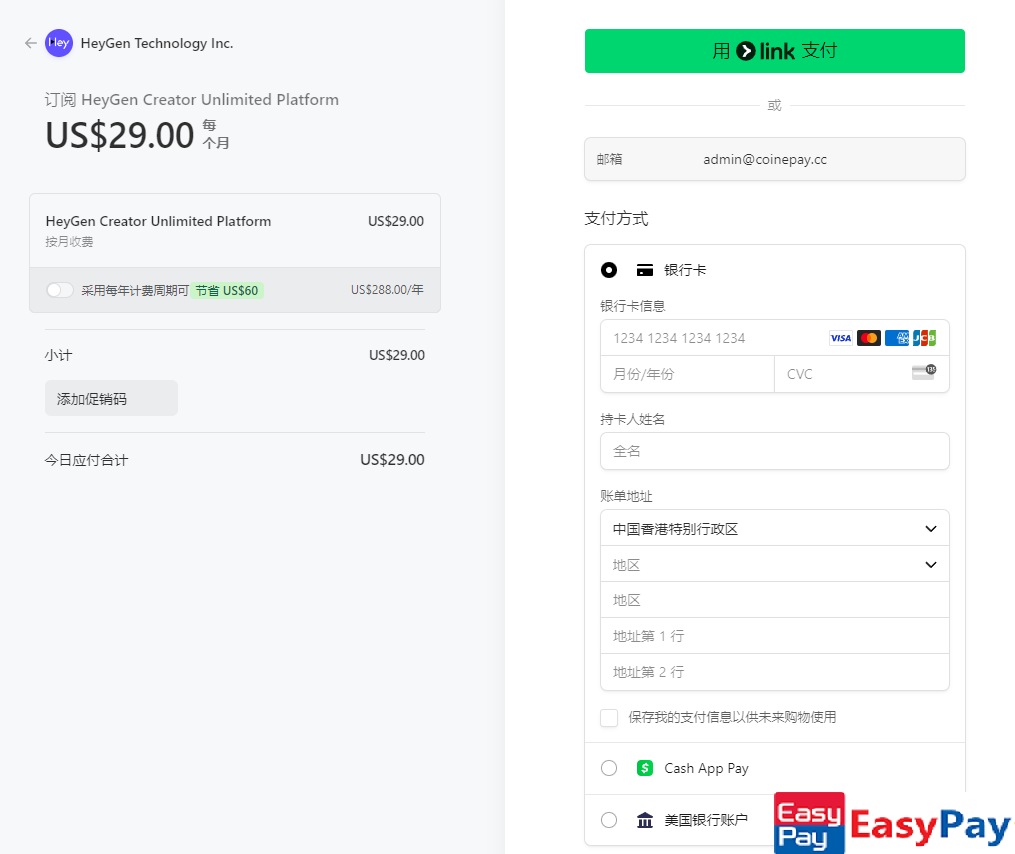Click the 支付方式 heading
The width and height of the screenshot is (1015, 854).
point(616,219)
